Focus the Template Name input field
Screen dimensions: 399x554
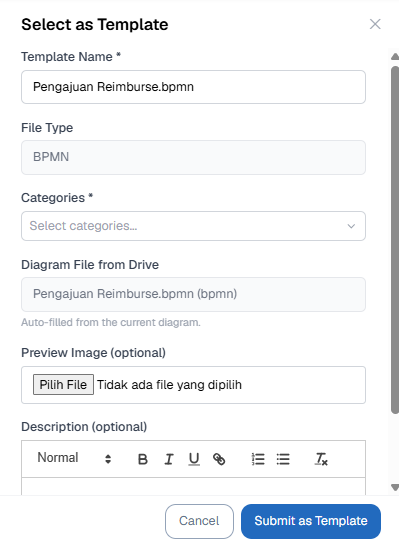(x=193, y=87)
